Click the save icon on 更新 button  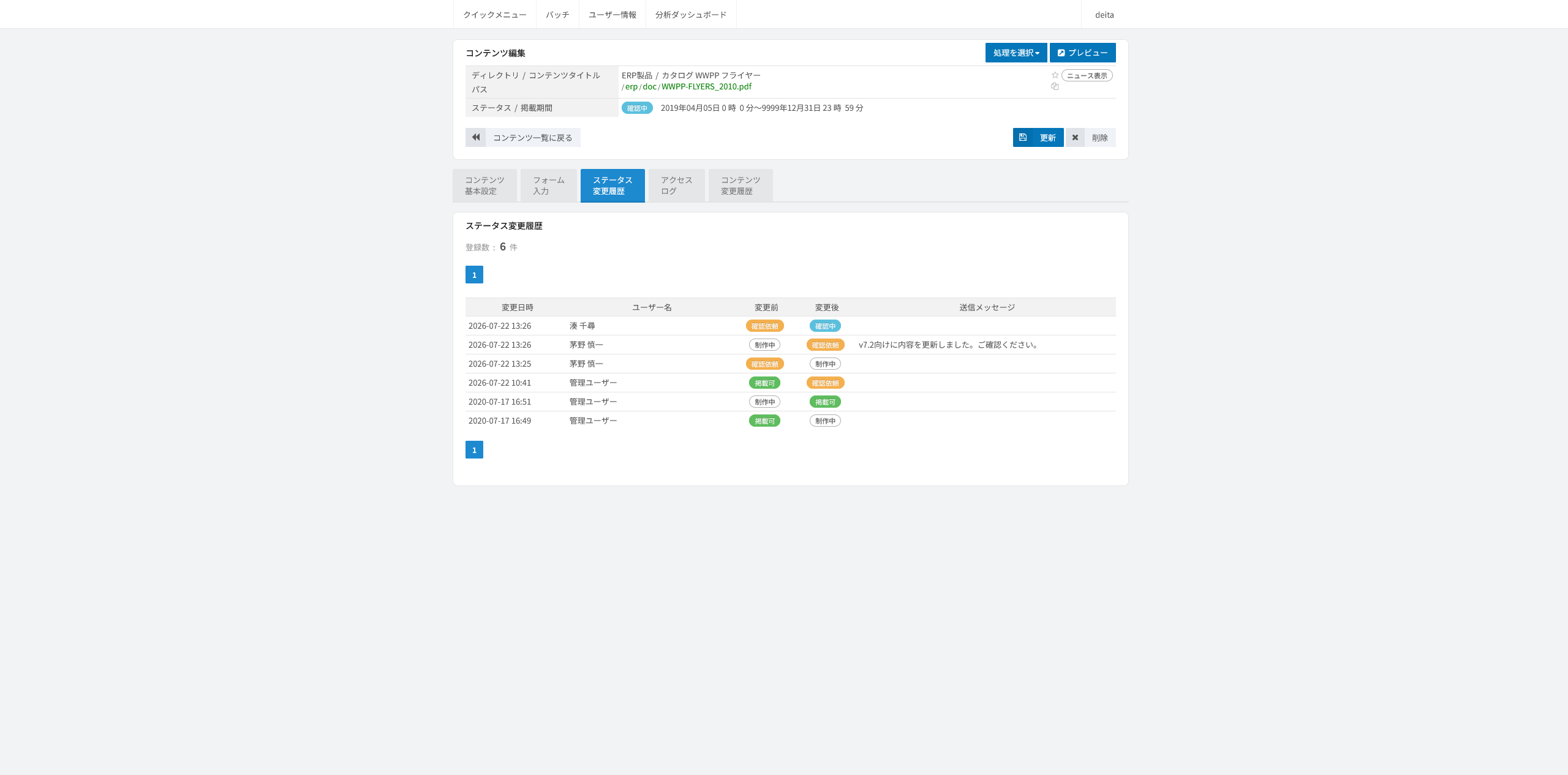point(1023,138)
